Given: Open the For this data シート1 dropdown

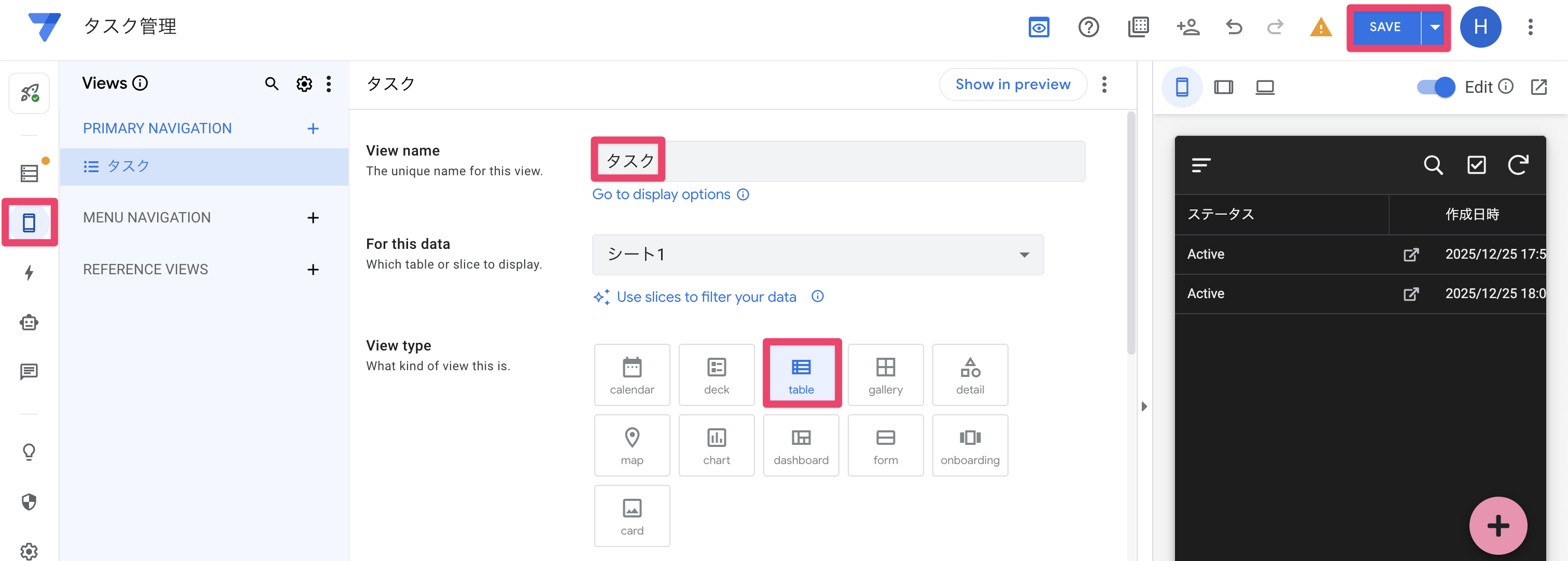Looking at the screenshot, I should point(818,255).
